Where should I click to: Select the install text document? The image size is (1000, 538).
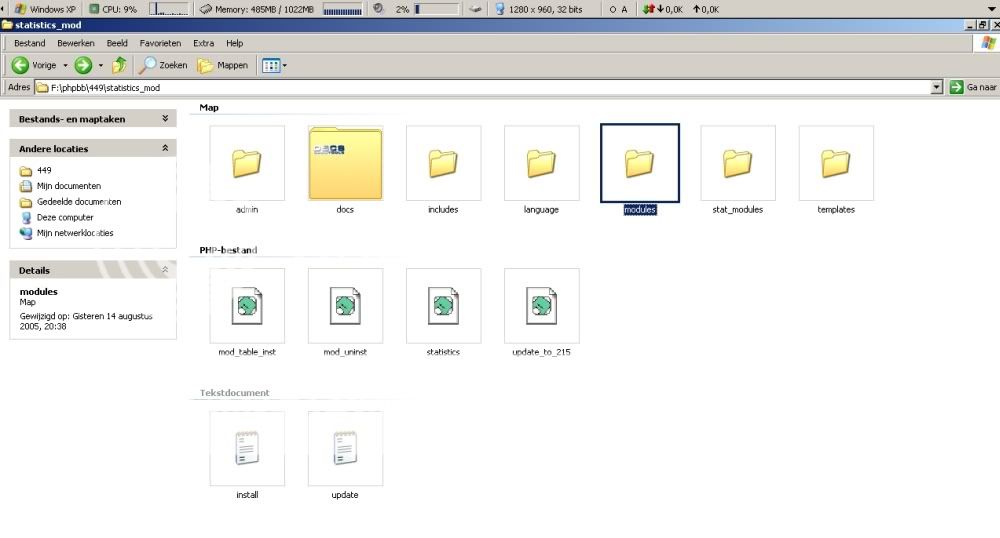tap(247, 449)
